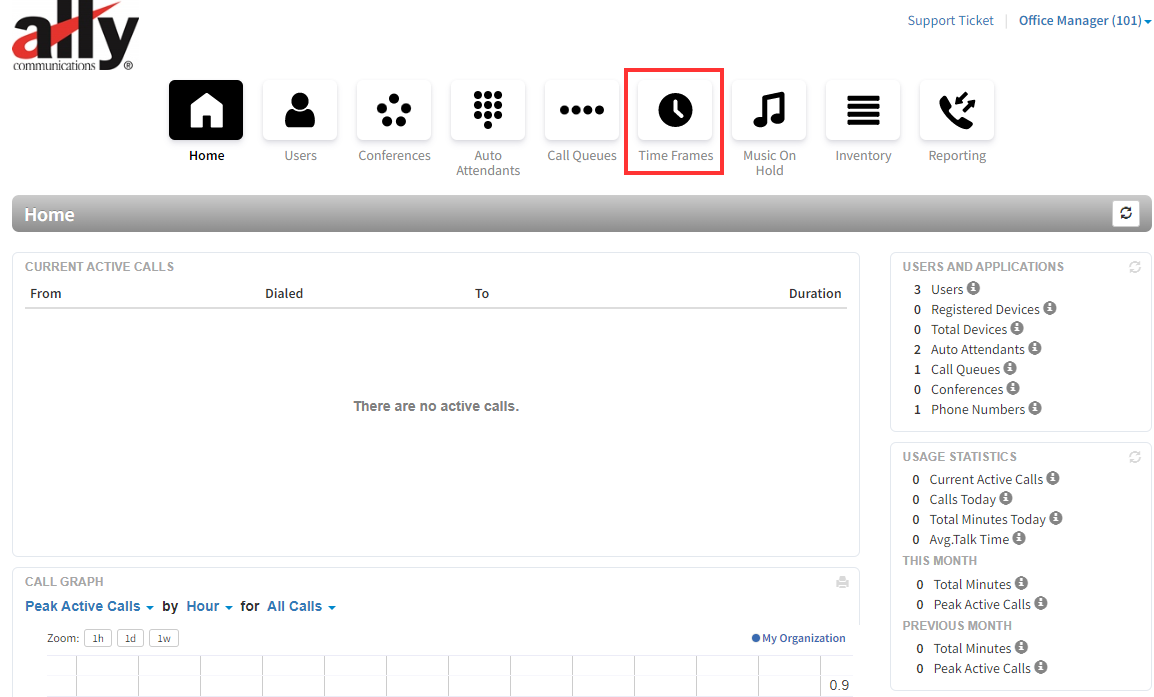
Task: Open the Hour interval dropdown
Action: point(210,606)
